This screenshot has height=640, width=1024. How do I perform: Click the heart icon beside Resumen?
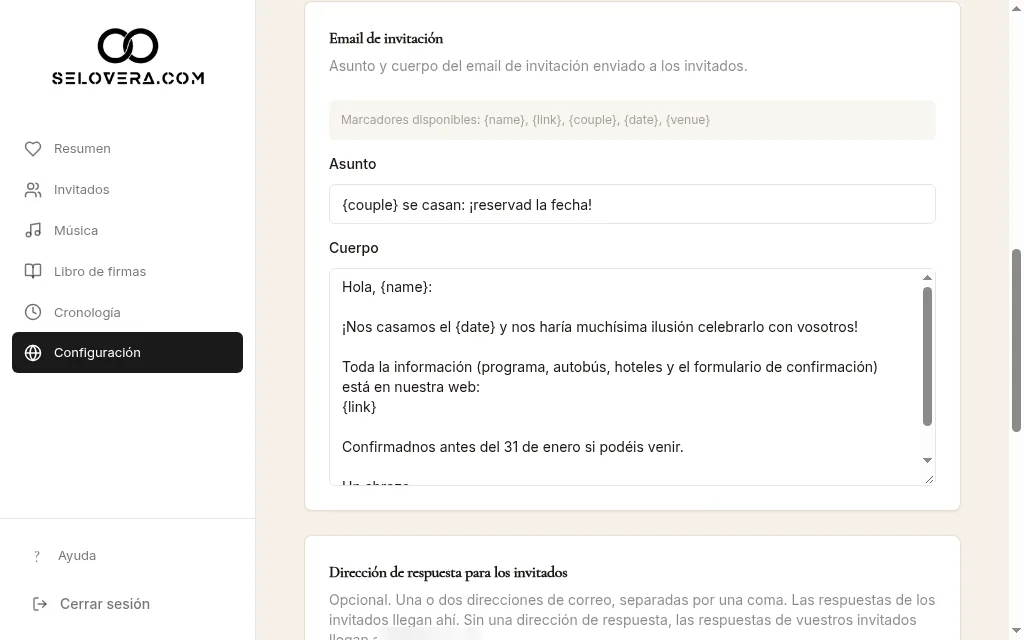click(x=33, y=149)
